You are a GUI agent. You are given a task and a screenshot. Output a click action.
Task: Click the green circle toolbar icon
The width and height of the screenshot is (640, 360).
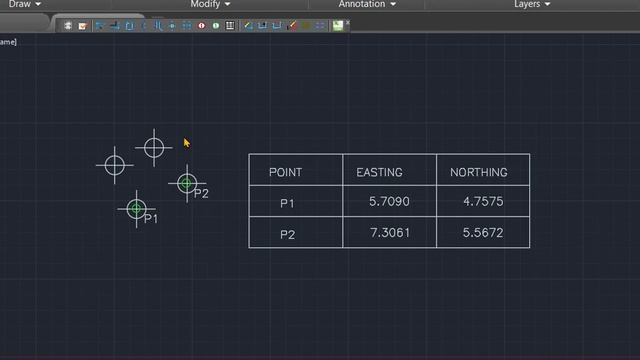pyautogui.click(x=216, y=26)
